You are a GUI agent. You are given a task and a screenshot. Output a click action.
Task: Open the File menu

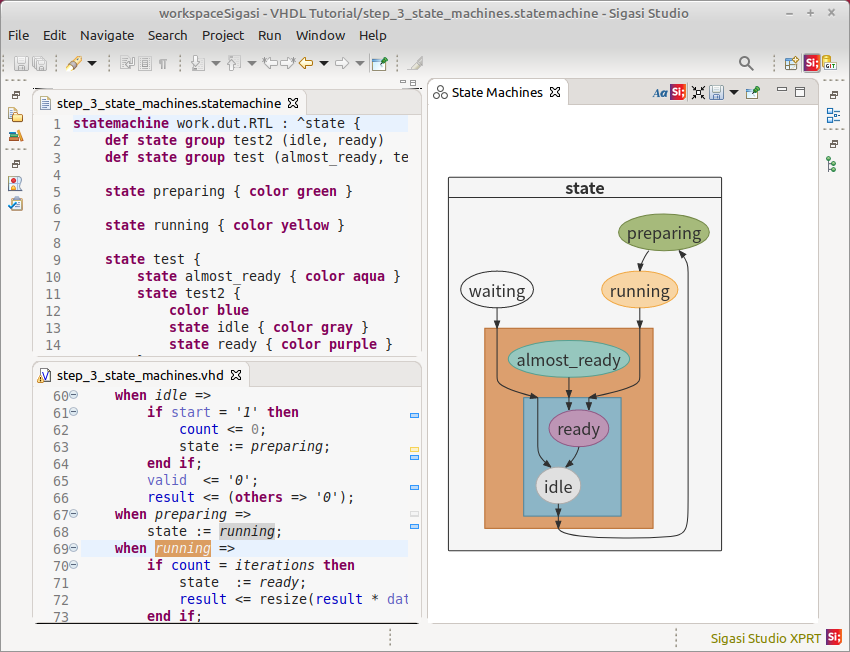coord(18,35)
